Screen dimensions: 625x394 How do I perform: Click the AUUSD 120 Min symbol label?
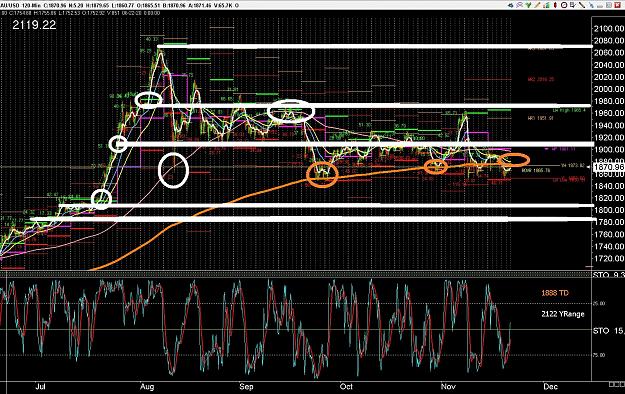[x=20, y=6]
